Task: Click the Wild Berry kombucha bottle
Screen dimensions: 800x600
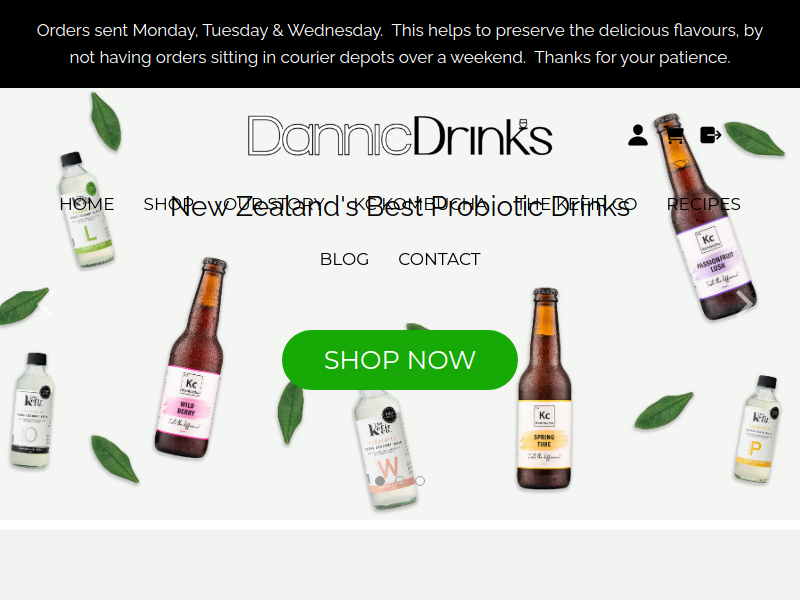Action: [191, 359]
